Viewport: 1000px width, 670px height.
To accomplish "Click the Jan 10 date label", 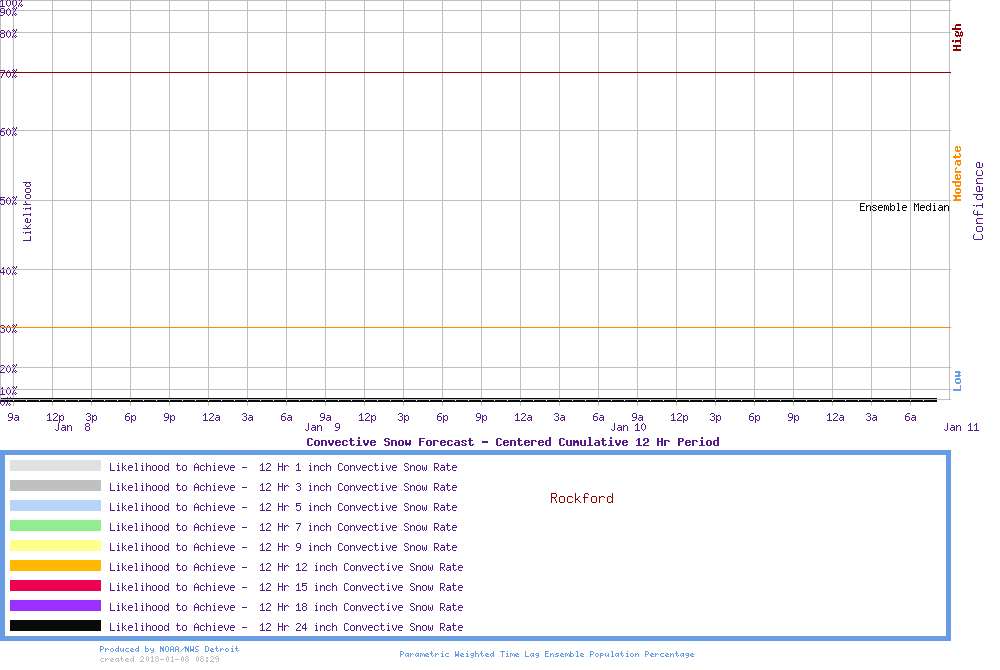I will click(x=628, y=428).
